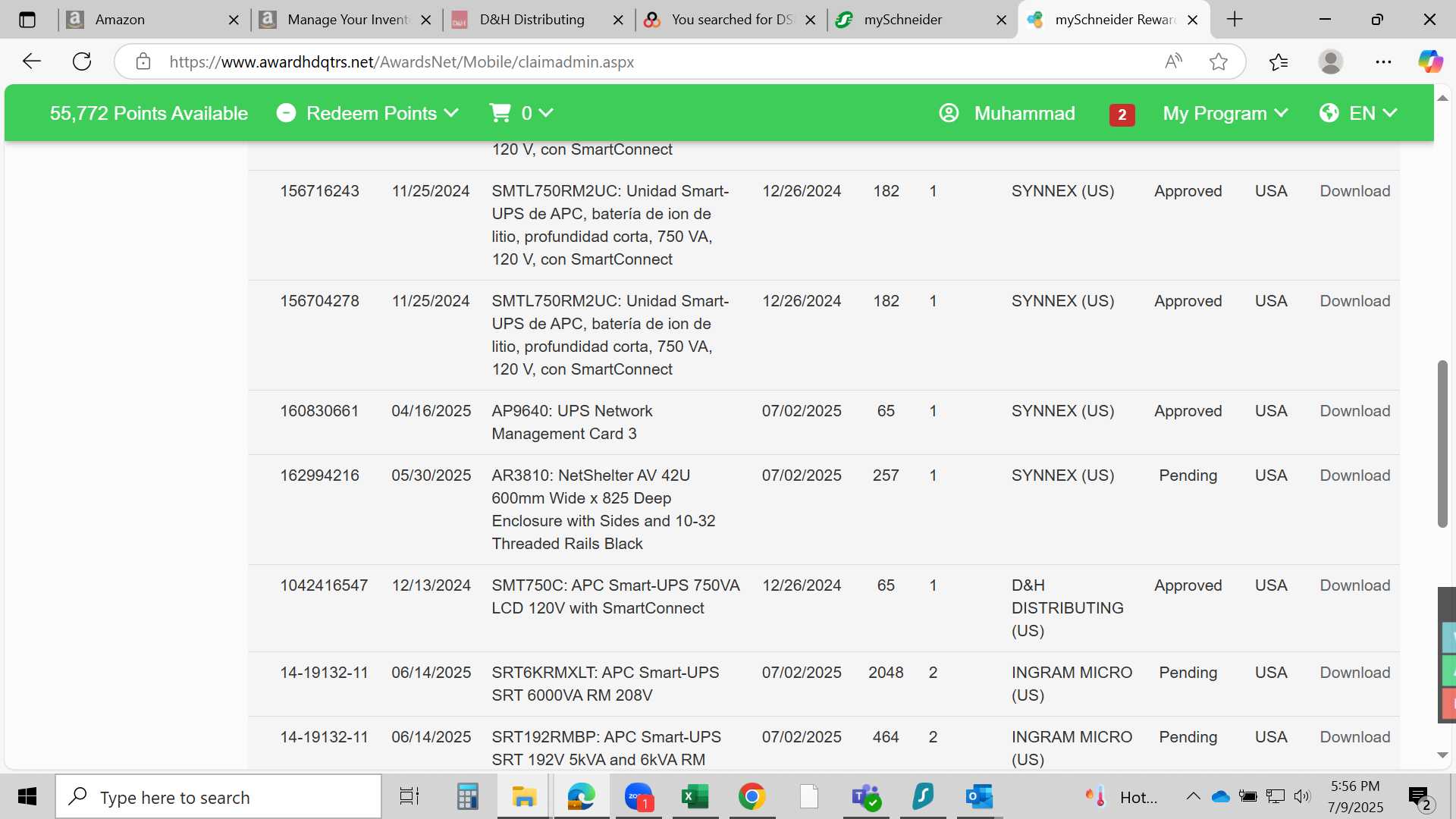Download claim 160830661 AP9640
The height and width of the screenshot is (819, 1456).
(x=1354, y=411)
